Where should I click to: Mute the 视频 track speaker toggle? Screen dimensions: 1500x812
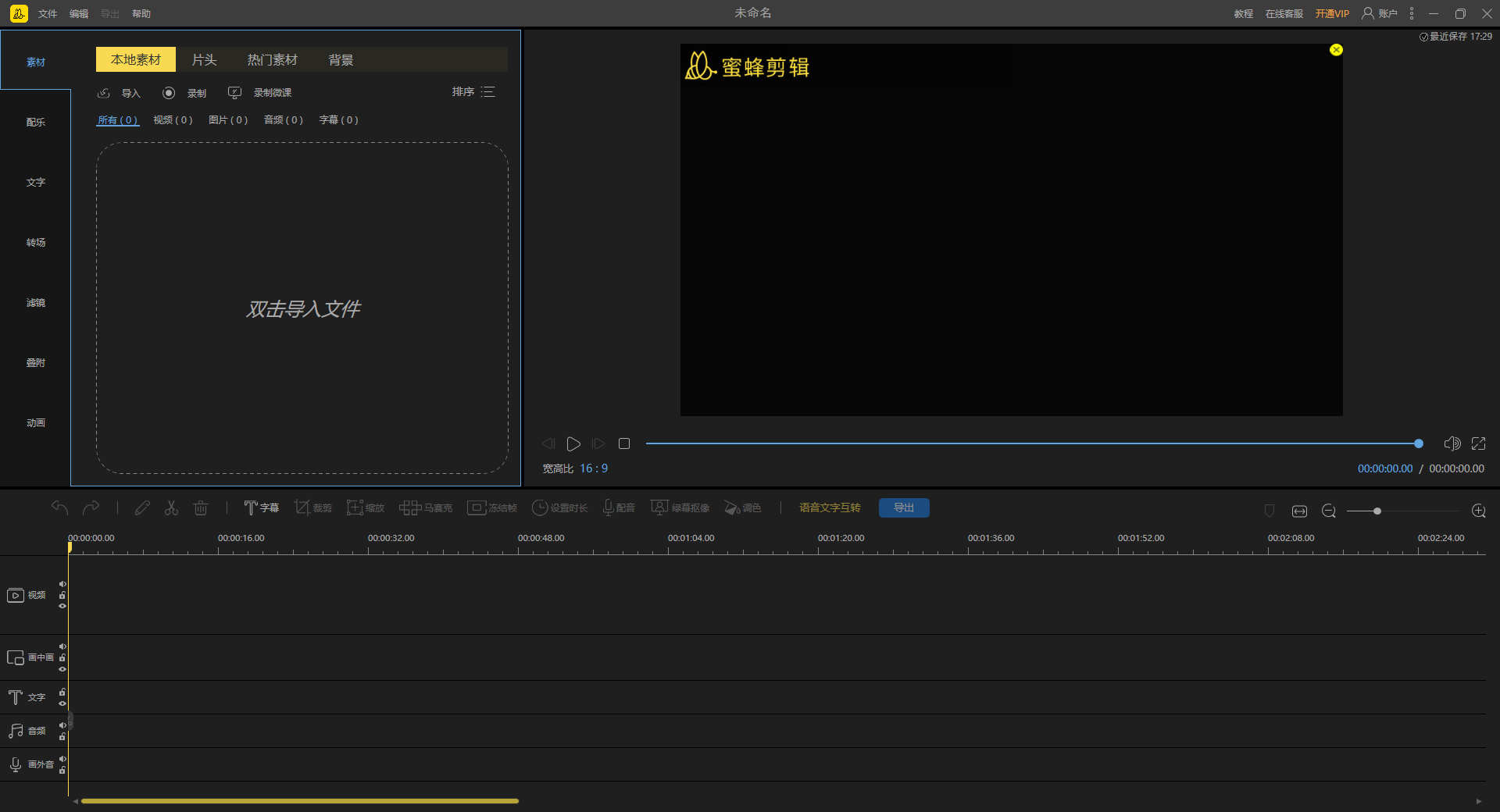pyautogui.click(x=62, y=584)
